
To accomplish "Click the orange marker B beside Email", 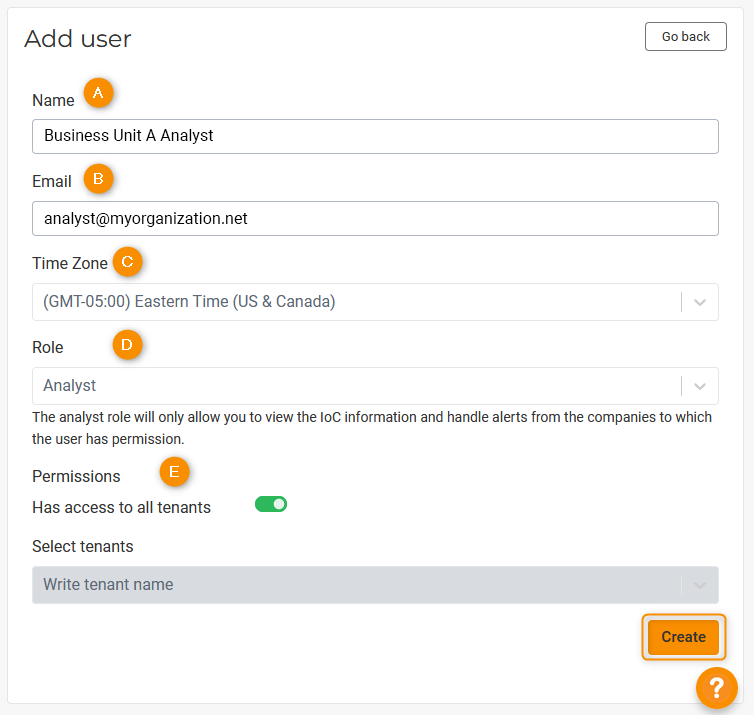I will click(98, 179).
